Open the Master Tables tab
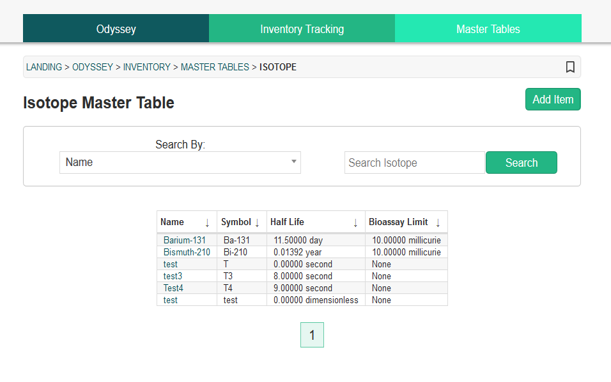 pos(488,28)
